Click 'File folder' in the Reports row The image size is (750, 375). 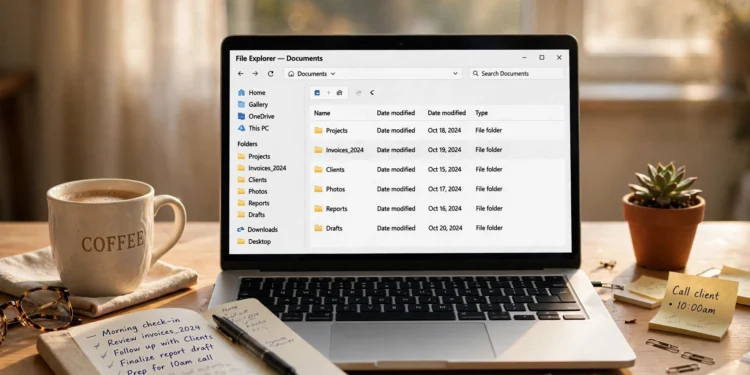489,209
